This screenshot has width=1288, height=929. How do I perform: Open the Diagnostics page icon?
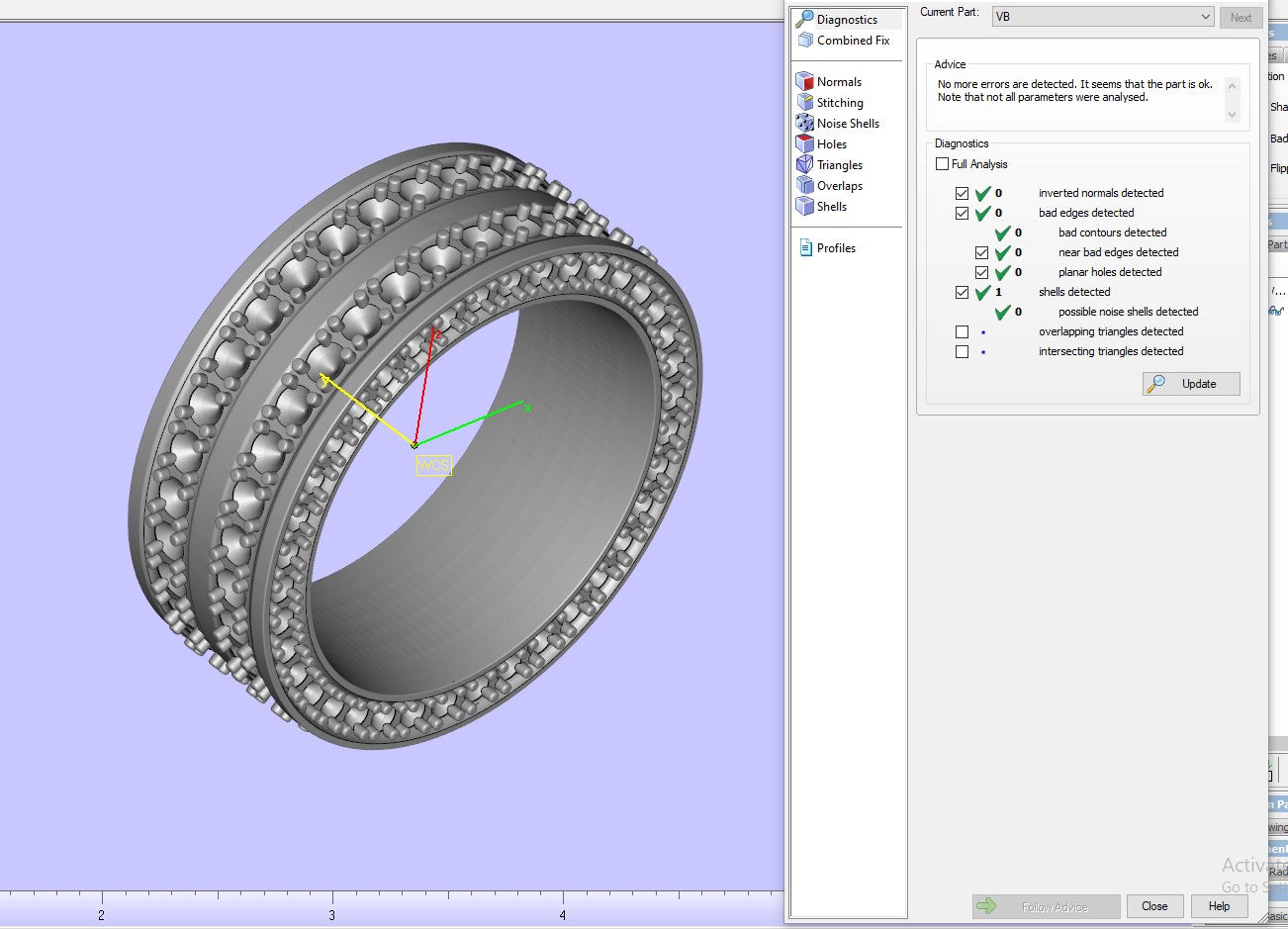pos(805,19)
